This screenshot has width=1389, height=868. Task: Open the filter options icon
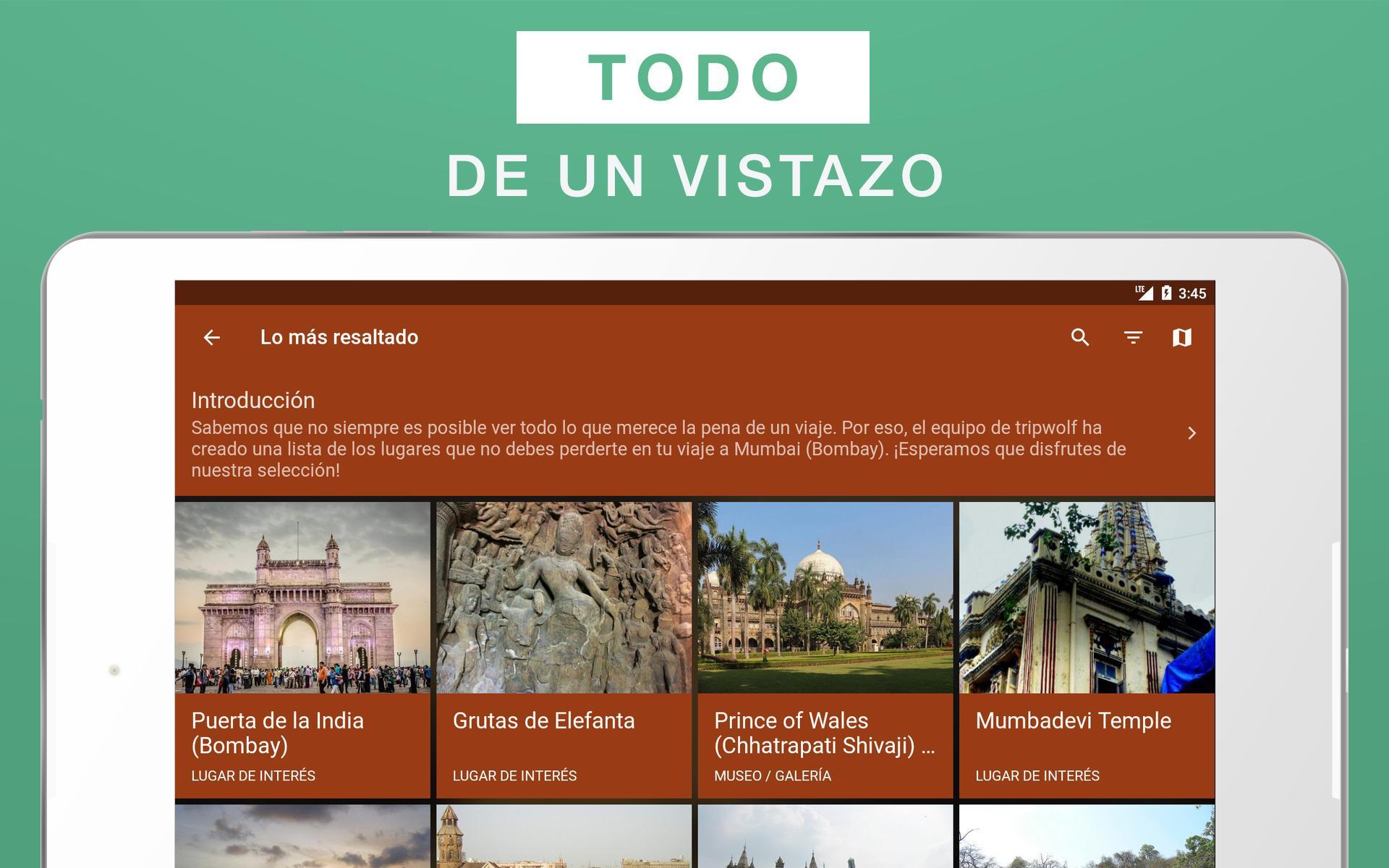tap(1133, 337)
